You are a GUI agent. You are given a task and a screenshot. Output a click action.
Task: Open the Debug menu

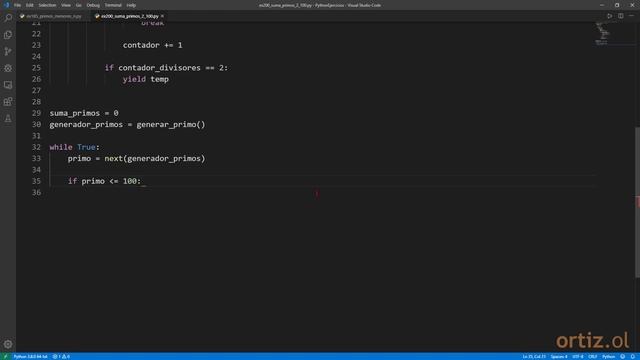(93, 5)
